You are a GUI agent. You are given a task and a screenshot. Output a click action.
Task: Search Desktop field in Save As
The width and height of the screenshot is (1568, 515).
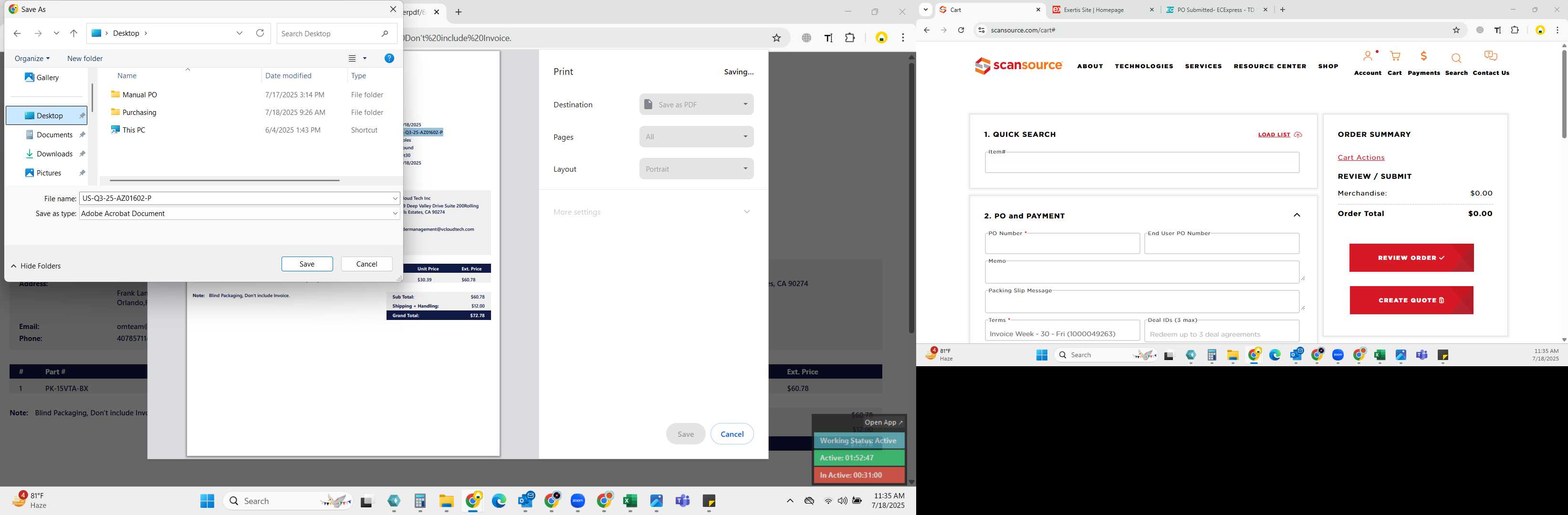[x=336, y=33]
